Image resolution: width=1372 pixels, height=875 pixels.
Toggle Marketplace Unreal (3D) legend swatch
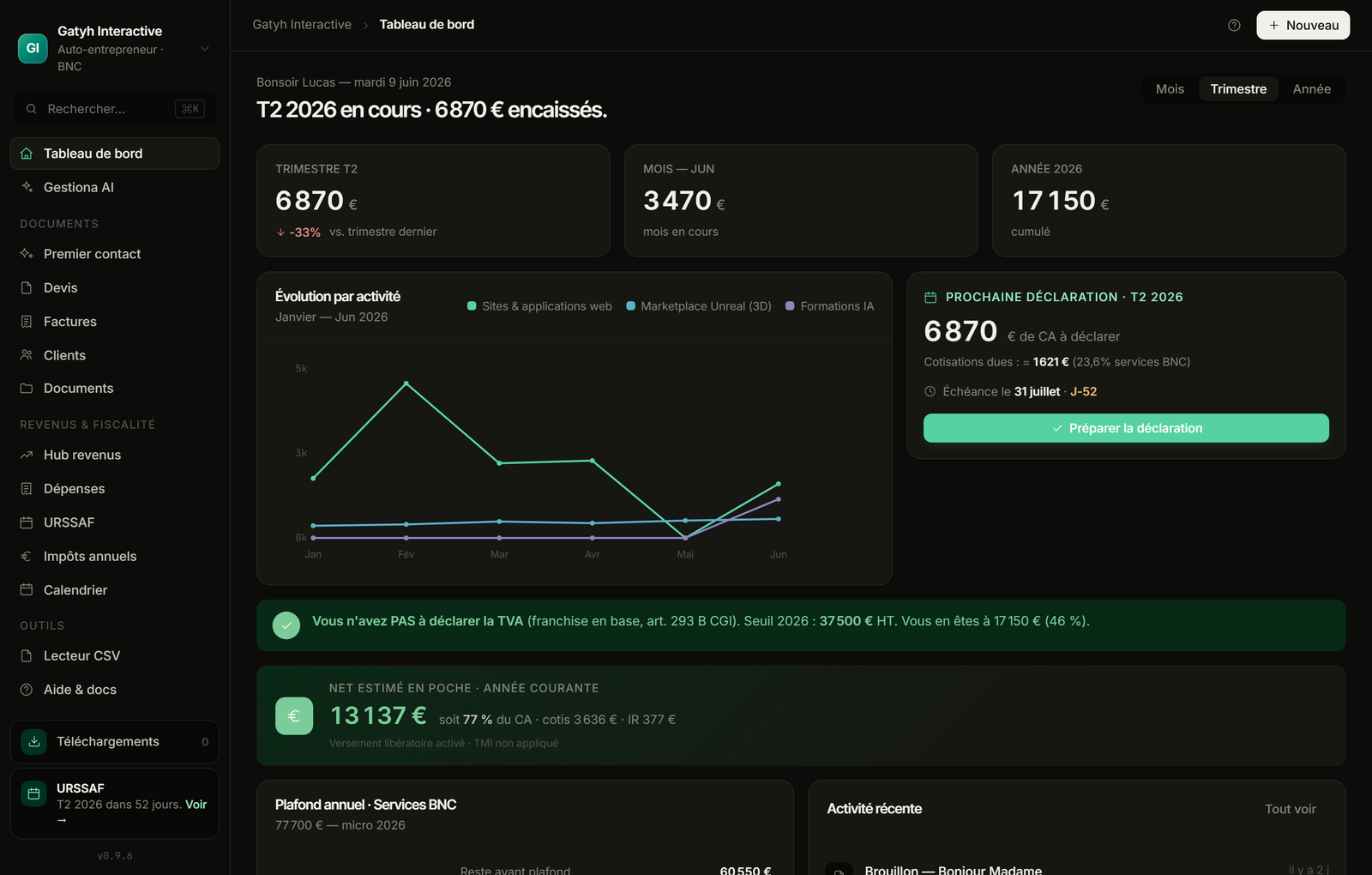tap(631, 306)
